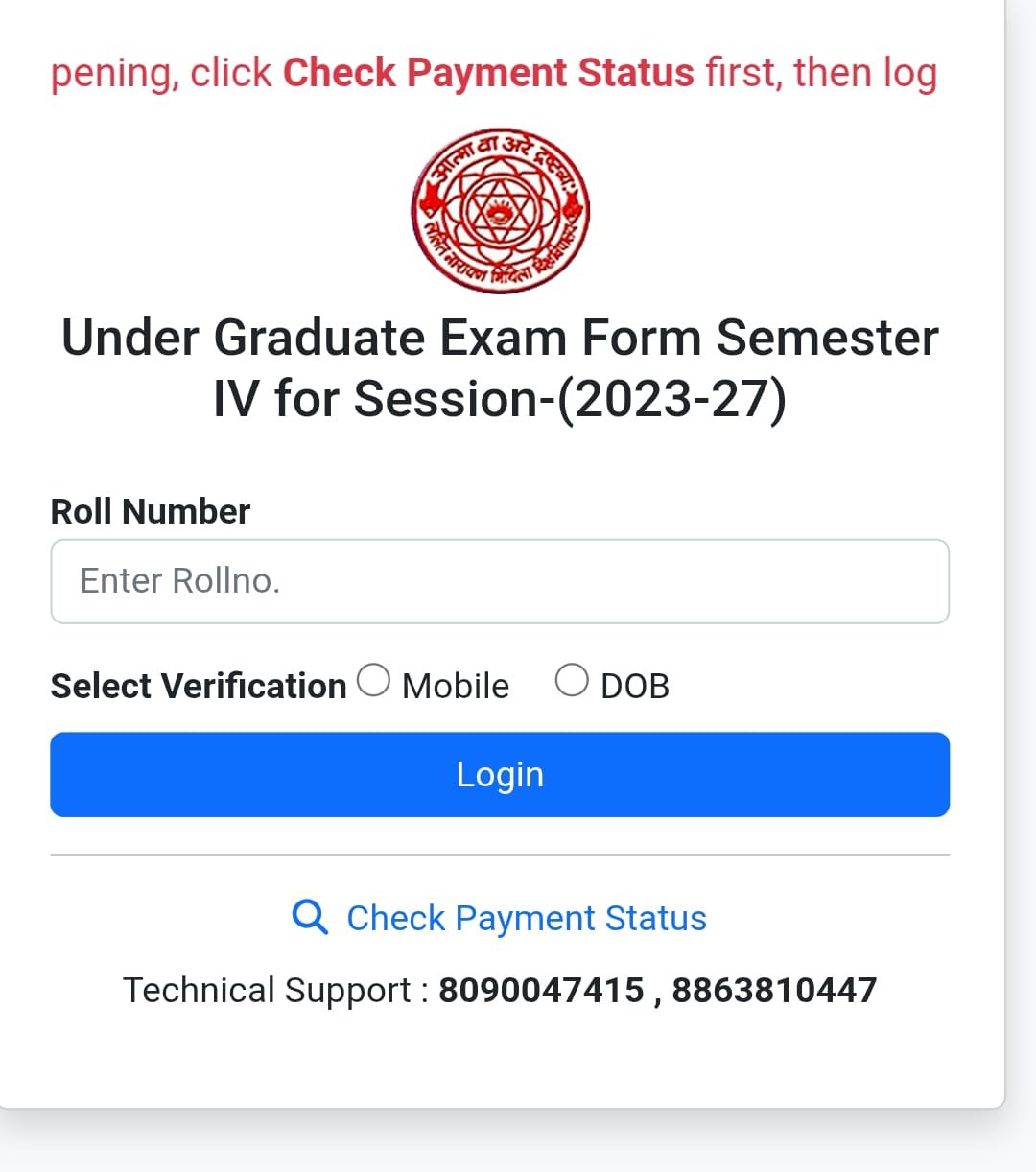Click the Select Verification label
The width and height of the screenshot is (1036, 1172).
[199, 687]
